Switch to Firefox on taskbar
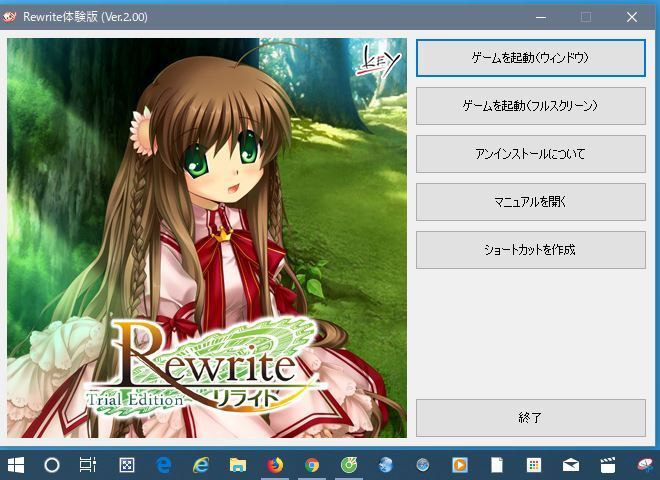The height and width of the screenshot is (480, 660). pyautogui.click(x=275, y=465)
